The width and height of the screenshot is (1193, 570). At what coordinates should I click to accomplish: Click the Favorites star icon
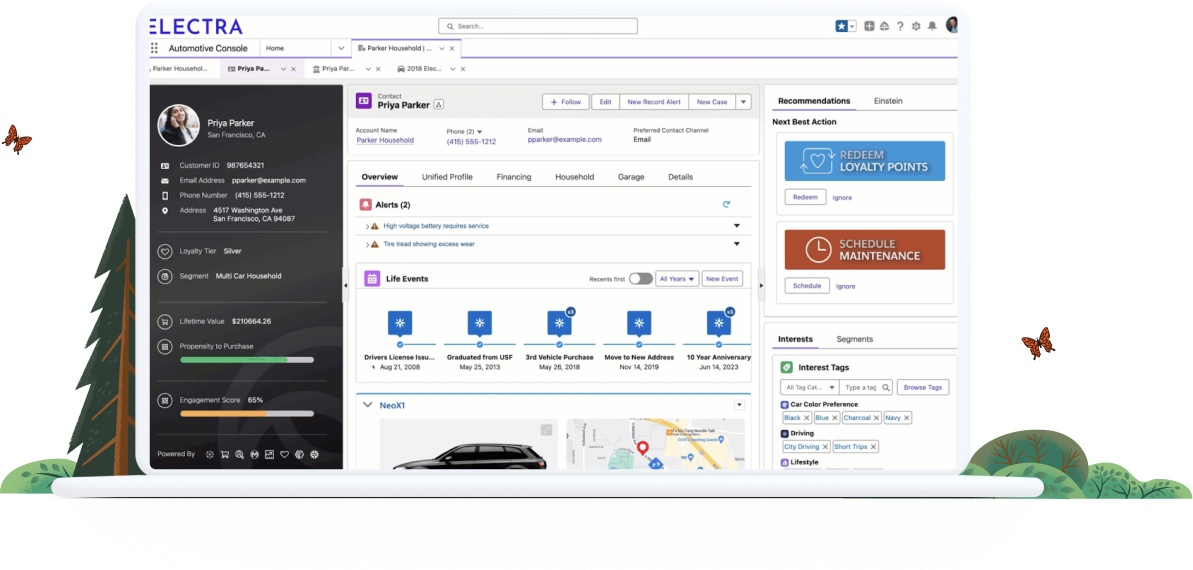tap(841, 26)
